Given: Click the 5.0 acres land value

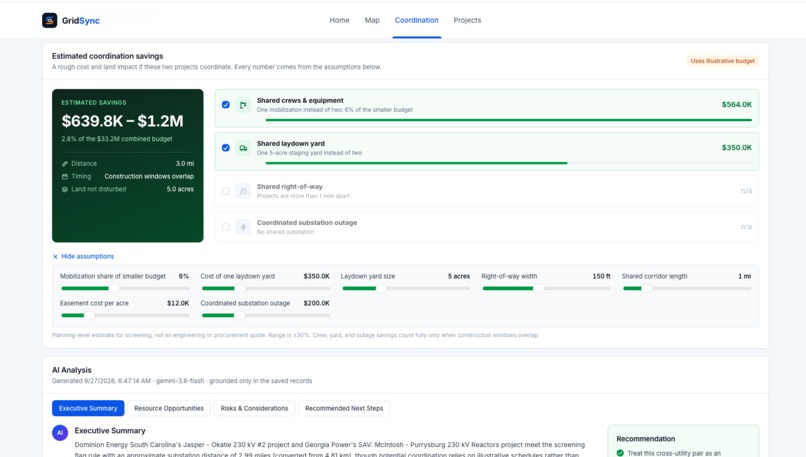Looking at the screenshot, I should click(x=180, y=189).
